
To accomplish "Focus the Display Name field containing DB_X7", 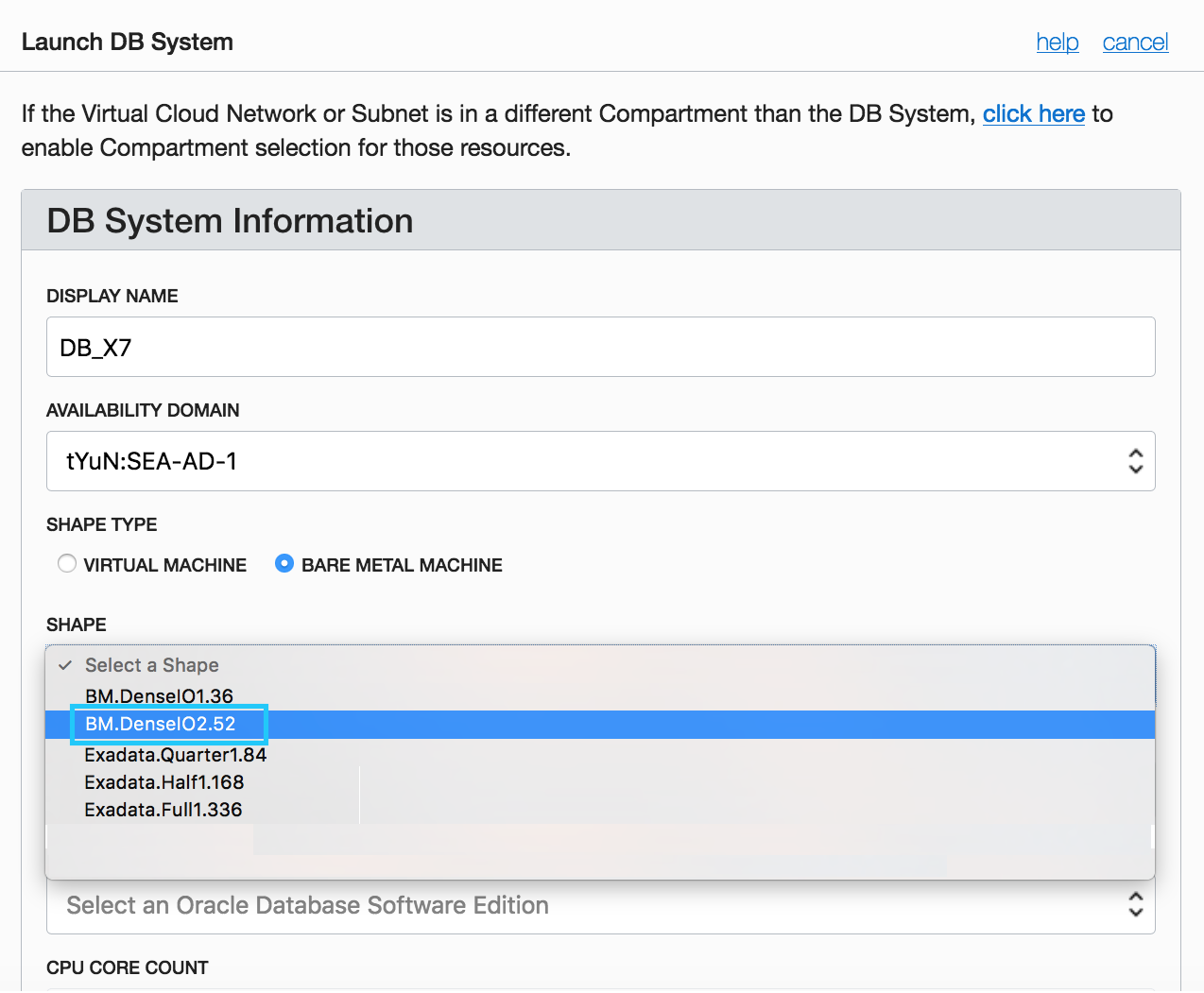I will pos(600,348).
